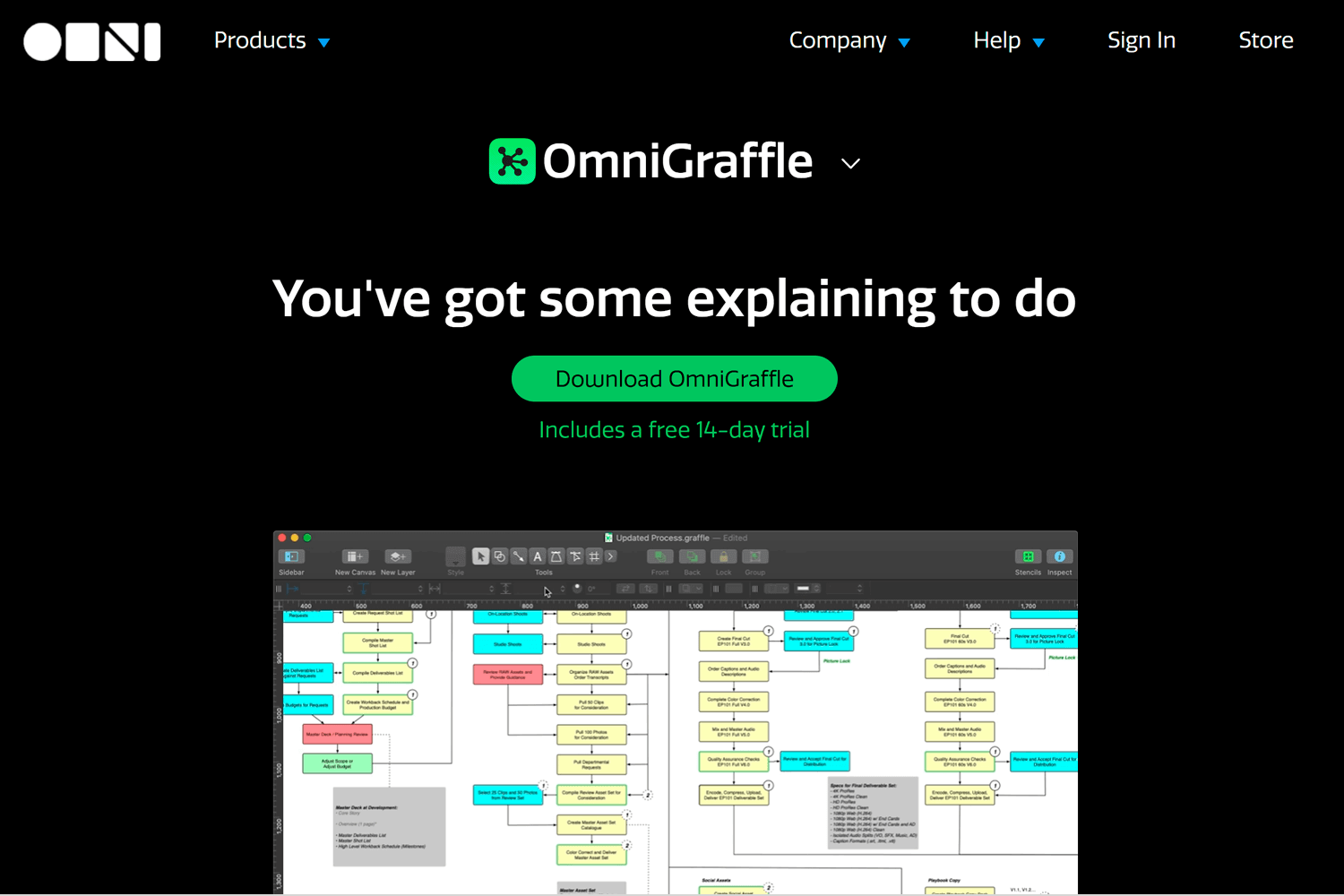Click the shadow color swatch in format bar
This screenshot has height=896, width=1344.
733,589
